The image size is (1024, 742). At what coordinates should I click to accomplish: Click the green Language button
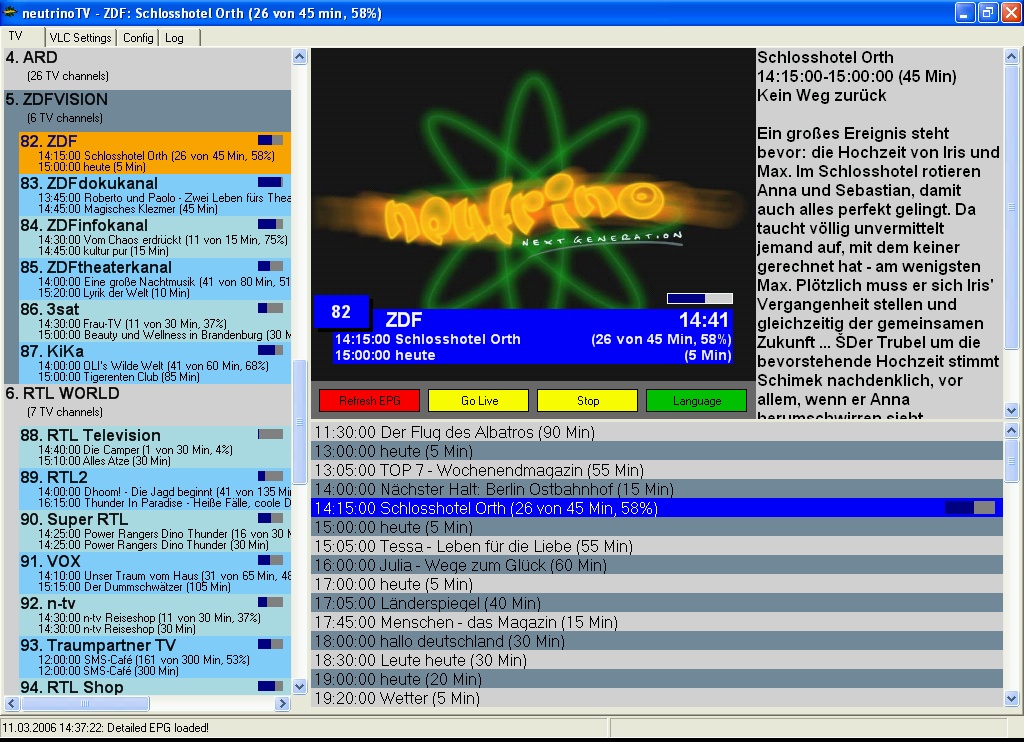pos(697,400)
